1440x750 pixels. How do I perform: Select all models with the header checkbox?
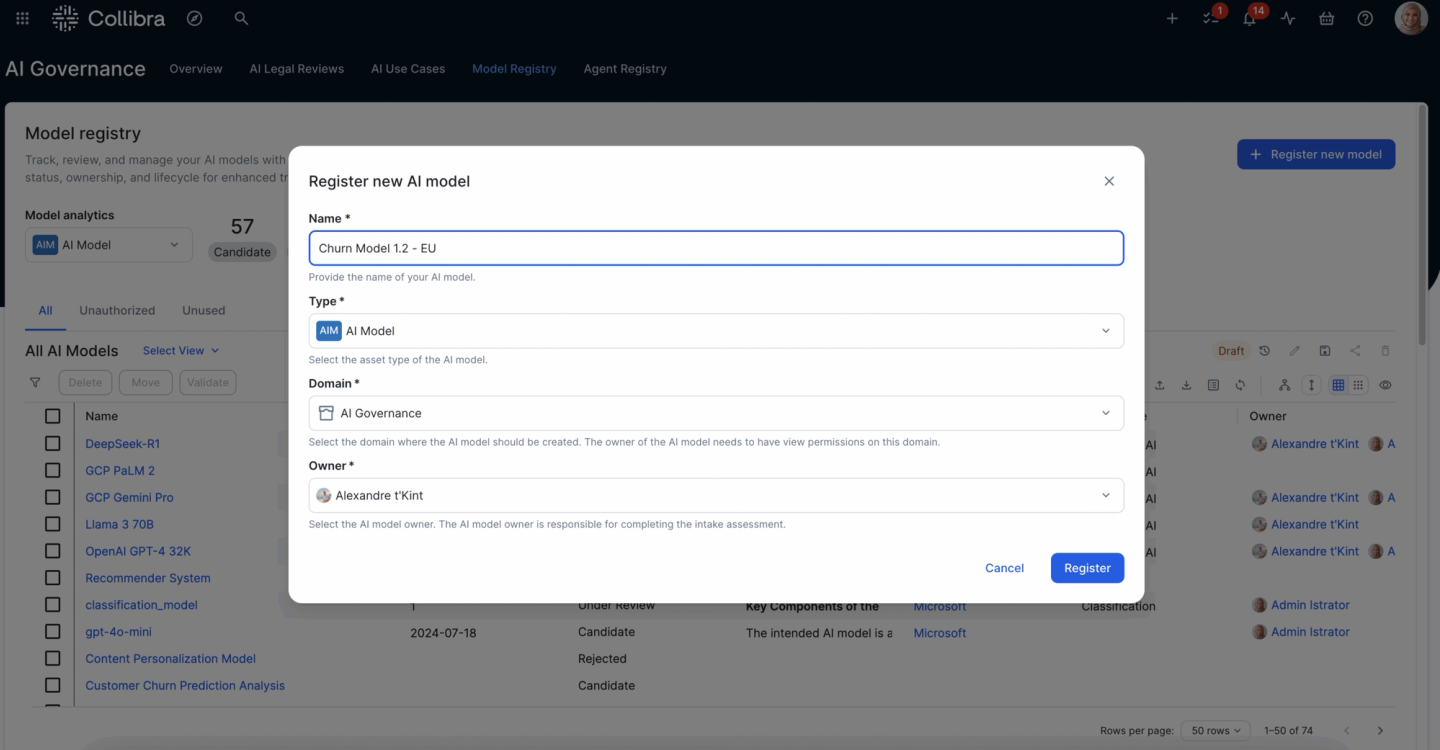tap(54, 415)
